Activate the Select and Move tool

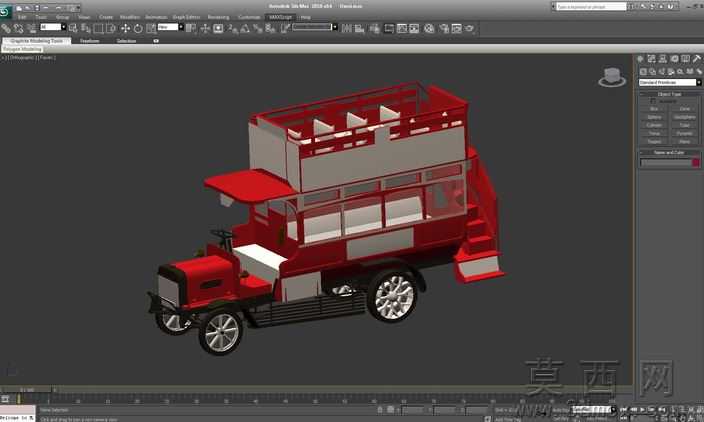pos(125,28)
